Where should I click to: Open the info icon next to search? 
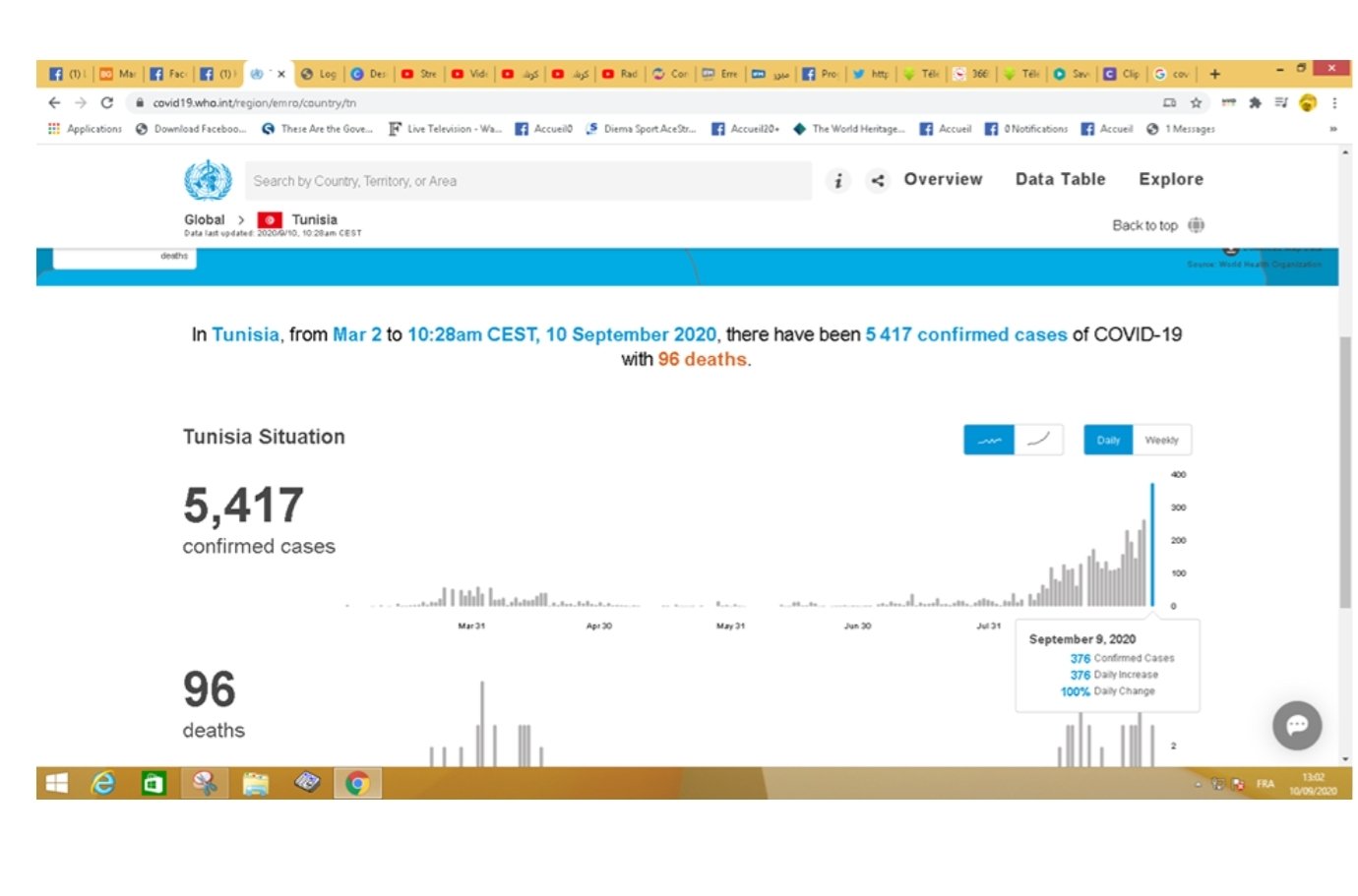click(837, 180)
